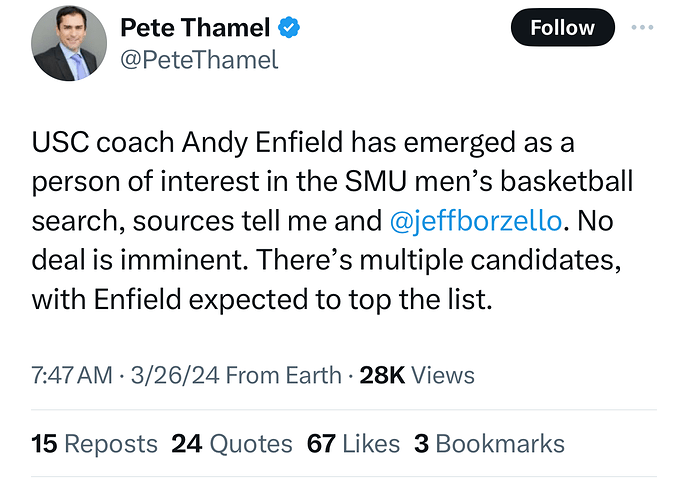The height and width of the screenshot is (485, 689).
Task: Open the 3 Bookmarks count
Action: [x=489, y=444]
